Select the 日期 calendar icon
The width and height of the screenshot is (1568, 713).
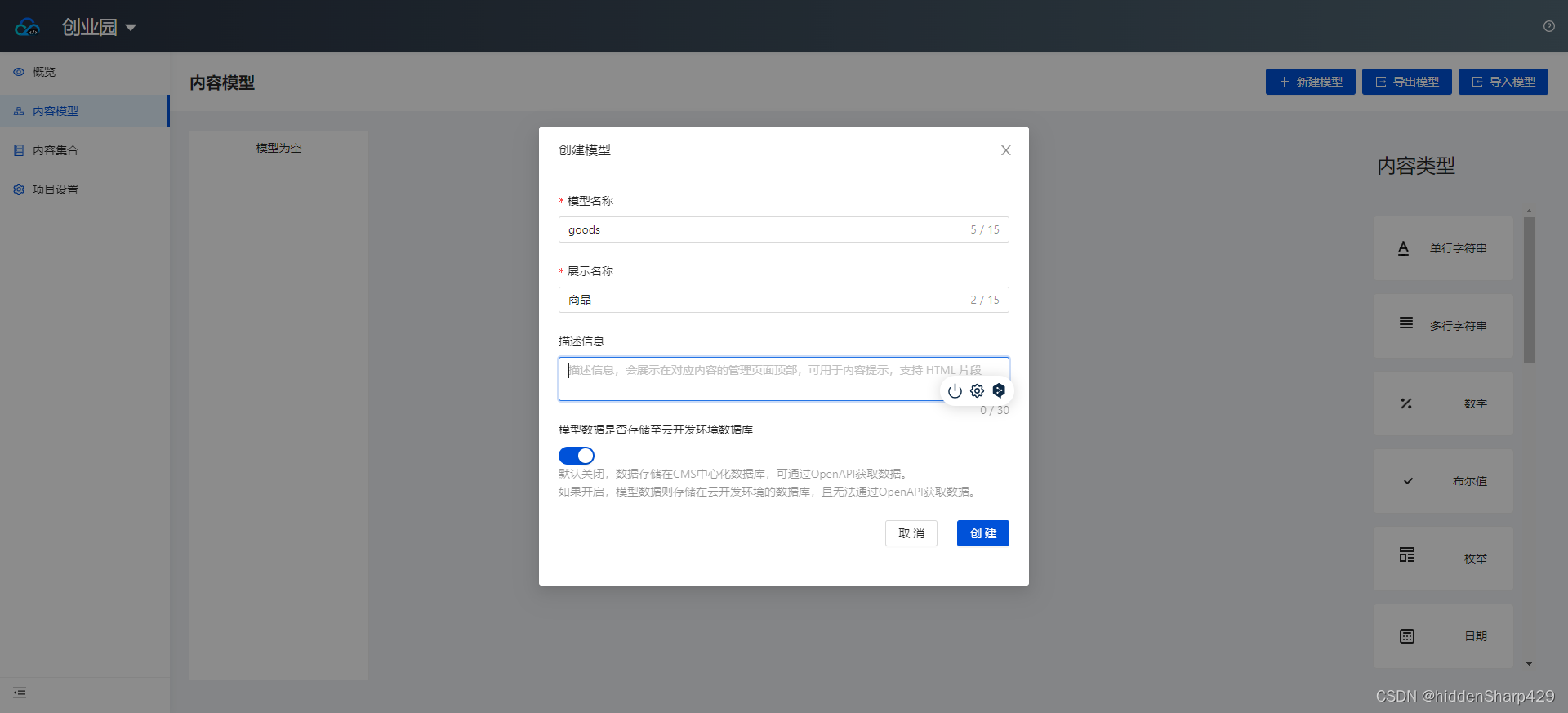[x=1406, y=636]
